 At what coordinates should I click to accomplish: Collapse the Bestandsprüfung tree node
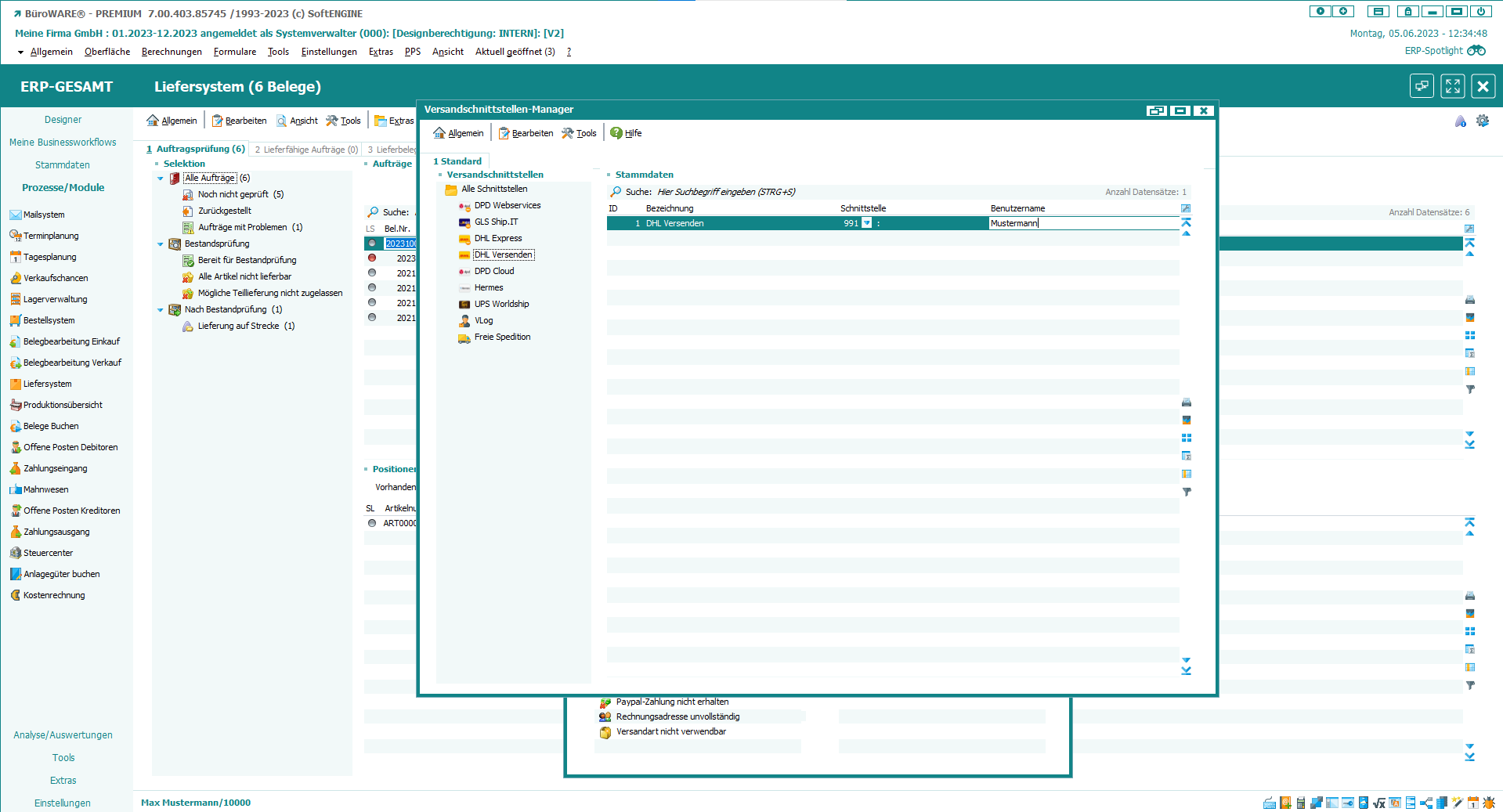(161, 244)
